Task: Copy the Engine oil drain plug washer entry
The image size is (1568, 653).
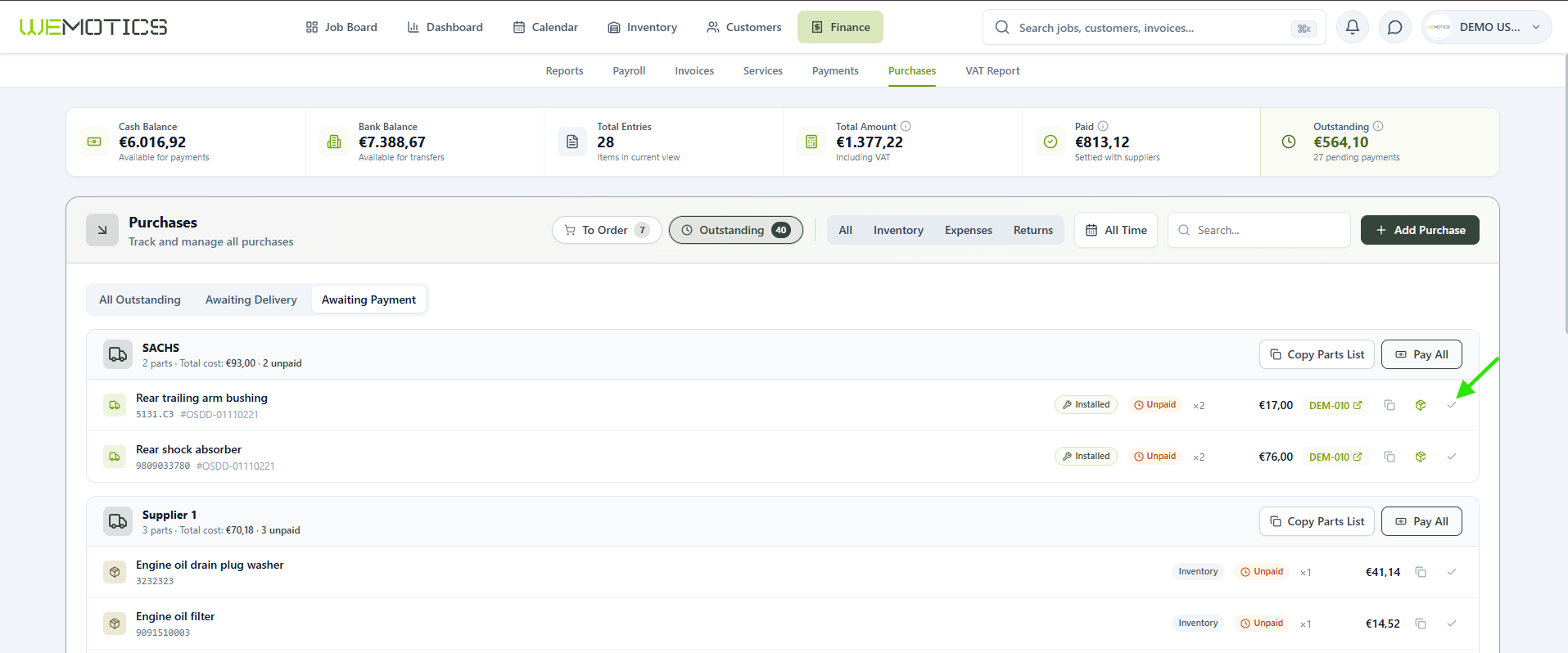Action: [1421, 572]
